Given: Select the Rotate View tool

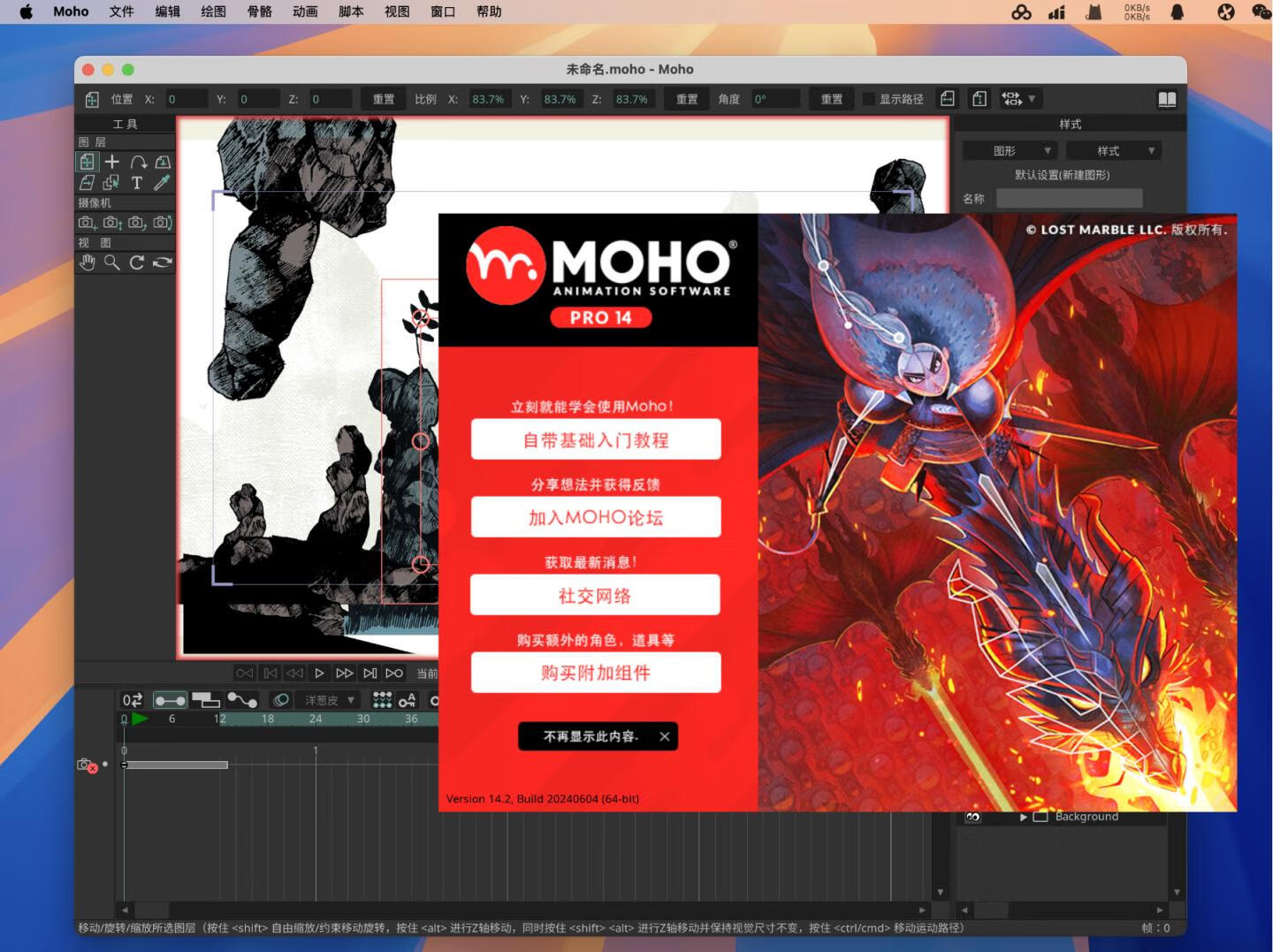Looking at the screenshot, I should [x=136, y=262].
